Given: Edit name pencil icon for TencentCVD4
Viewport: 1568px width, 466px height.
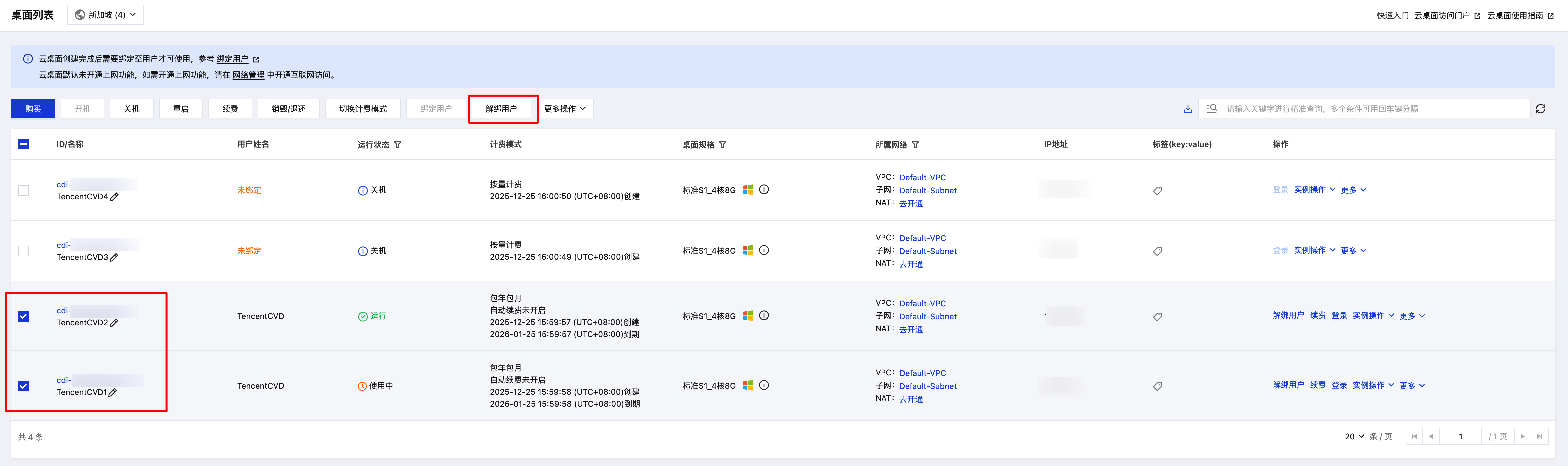Looking at the screenshot, I should point(114,197).
